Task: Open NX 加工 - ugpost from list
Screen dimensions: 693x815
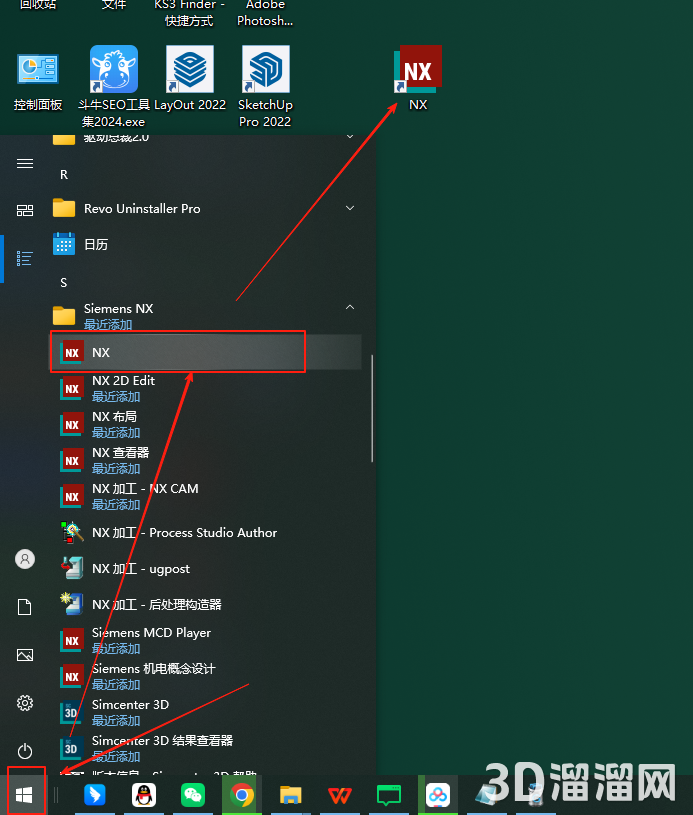Action: coord(140,569)
